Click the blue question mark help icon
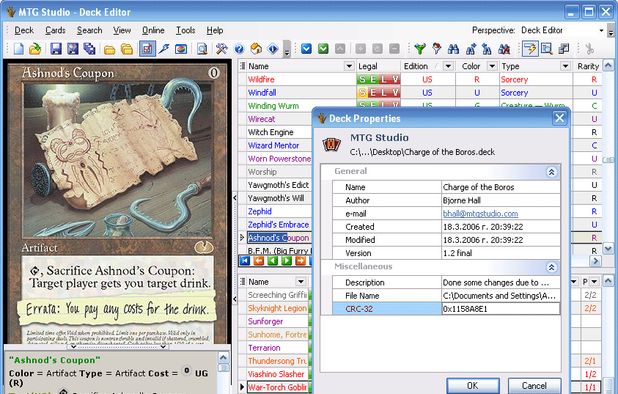The width and height of the screenshot is (618, 394). click(x=239, y=49)
